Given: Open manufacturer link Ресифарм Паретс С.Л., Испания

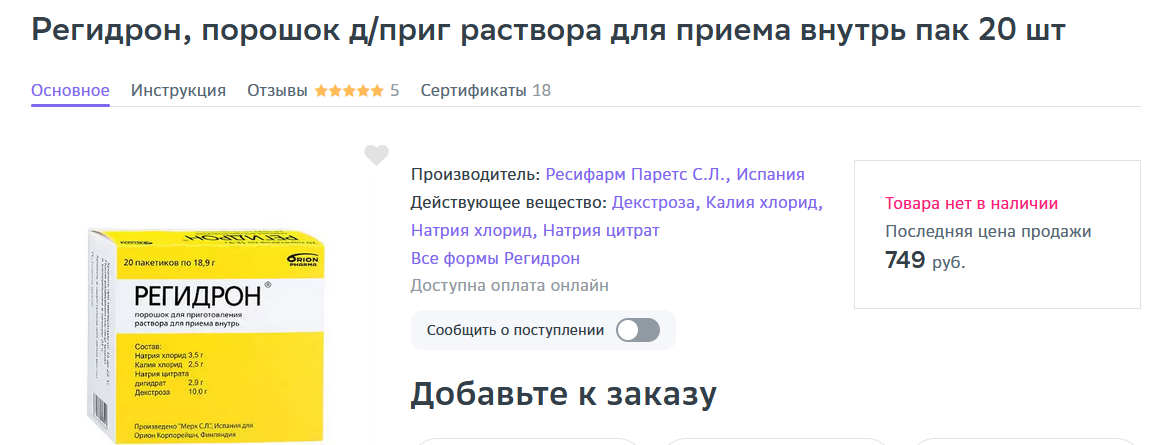Looking at the screenshot, I should point(675,174).
